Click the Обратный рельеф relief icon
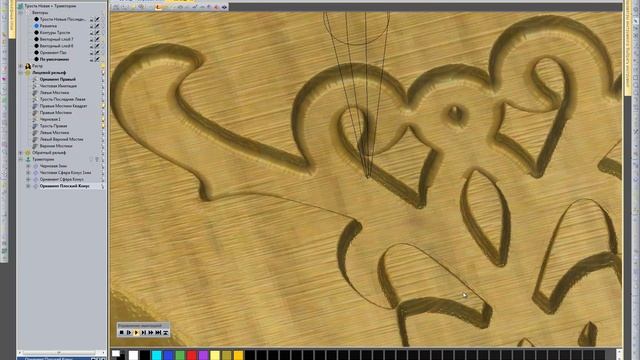The image size is (640, 360). click(28, 152)
